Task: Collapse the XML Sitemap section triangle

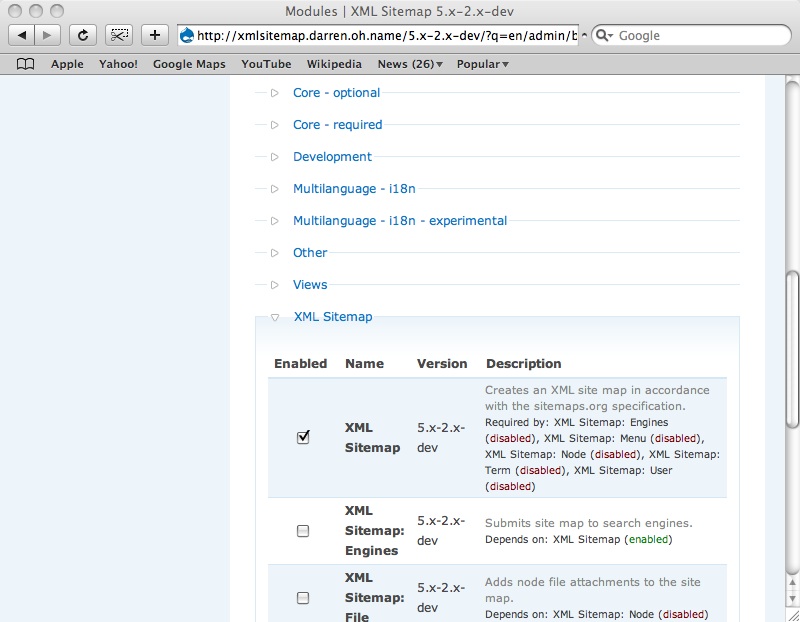Action: [x=275, y=317]
